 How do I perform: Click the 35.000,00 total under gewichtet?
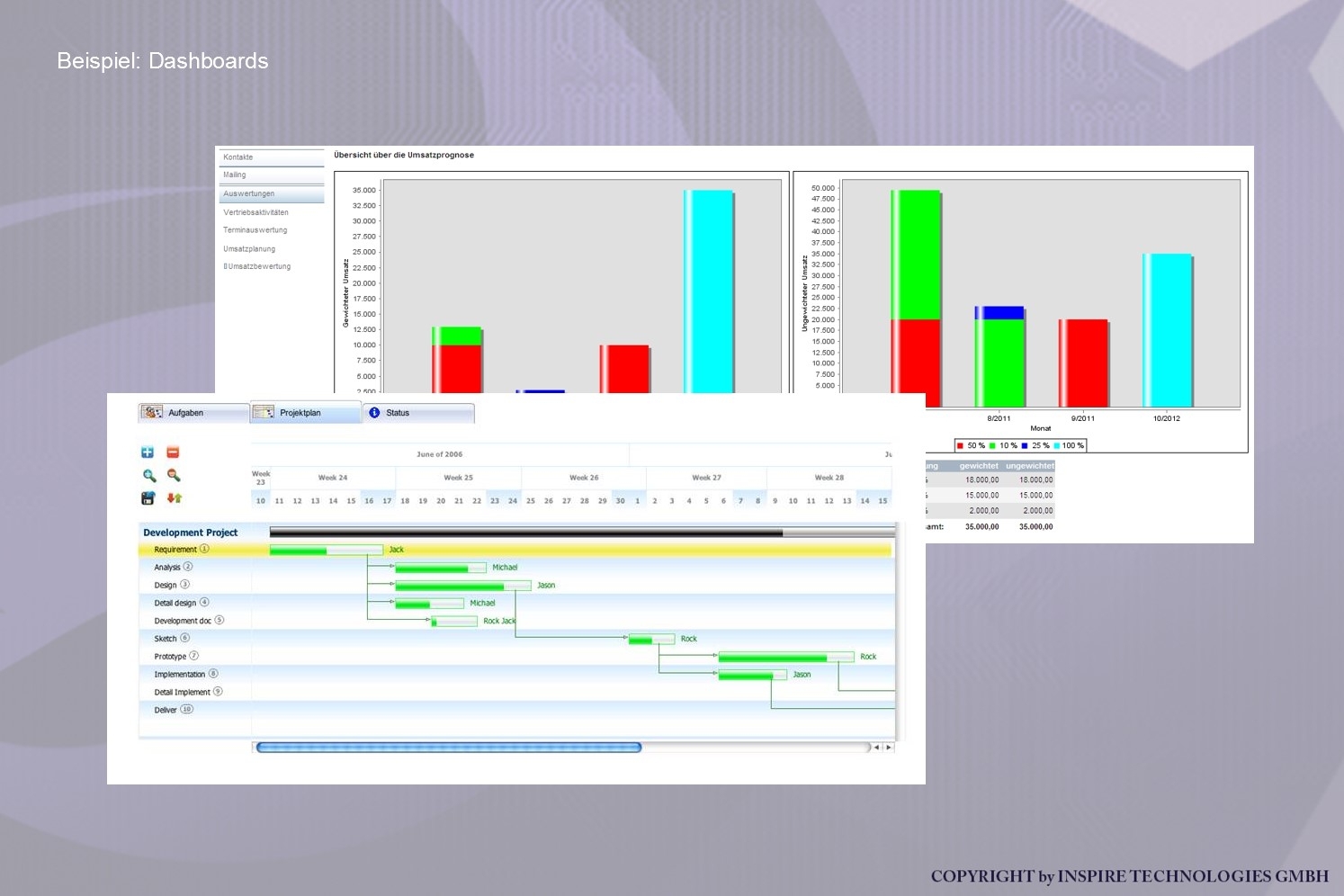(982, 527)
